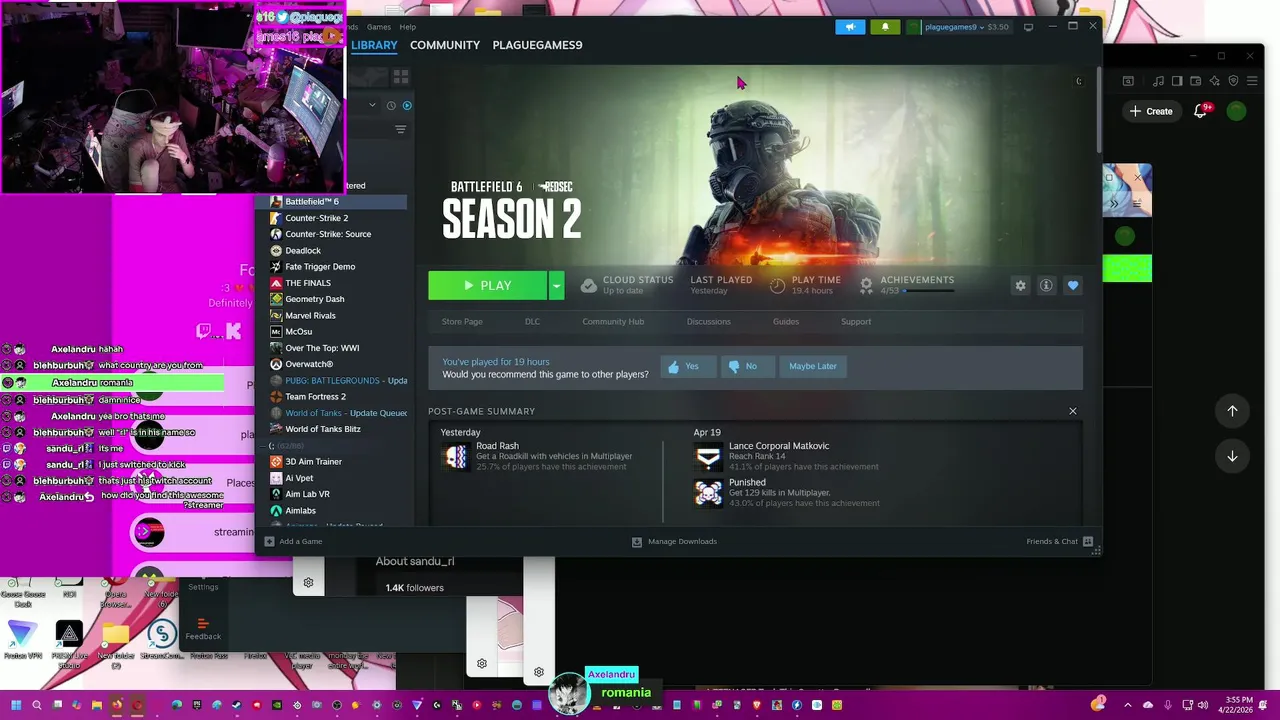Viewport: 1280px width, 720px height.
Task: Open Manage Downloads
Action: tap(674, 542)
